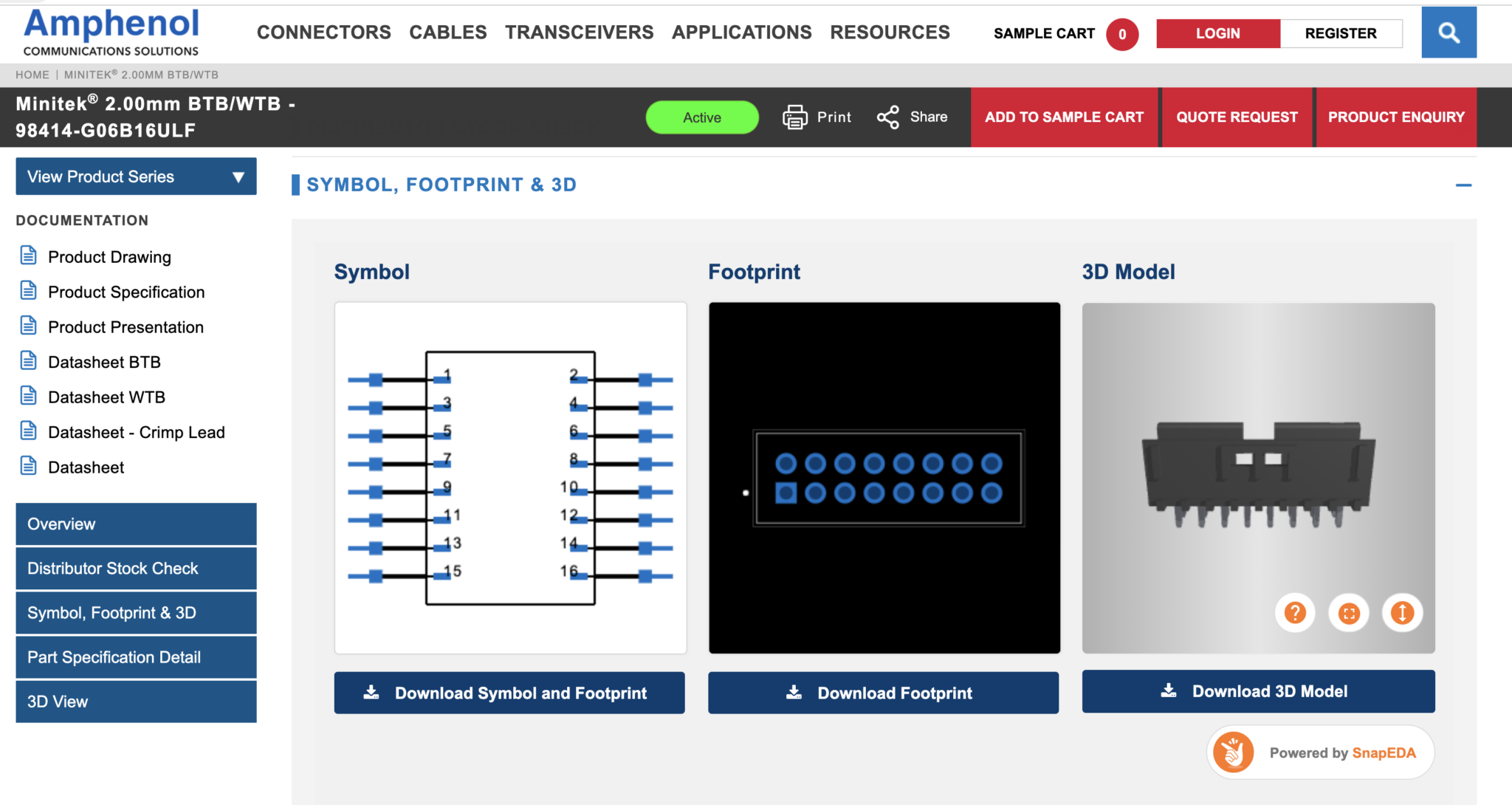
Task: Toggle the Active status indicator
Action: tap(701, 117)
